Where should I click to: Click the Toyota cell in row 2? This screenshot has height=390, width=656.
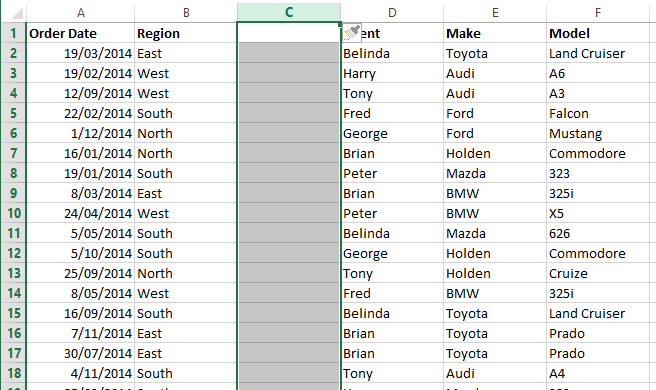coord(495,53)
